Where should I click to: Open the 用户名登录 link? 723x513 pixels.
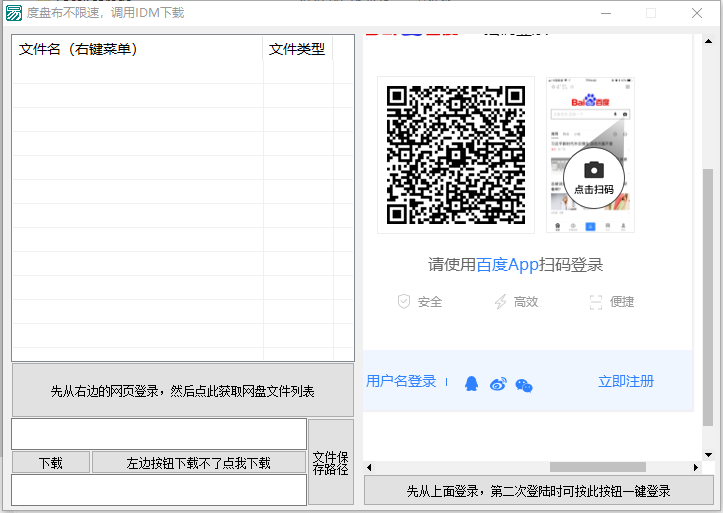coord(401,381)
